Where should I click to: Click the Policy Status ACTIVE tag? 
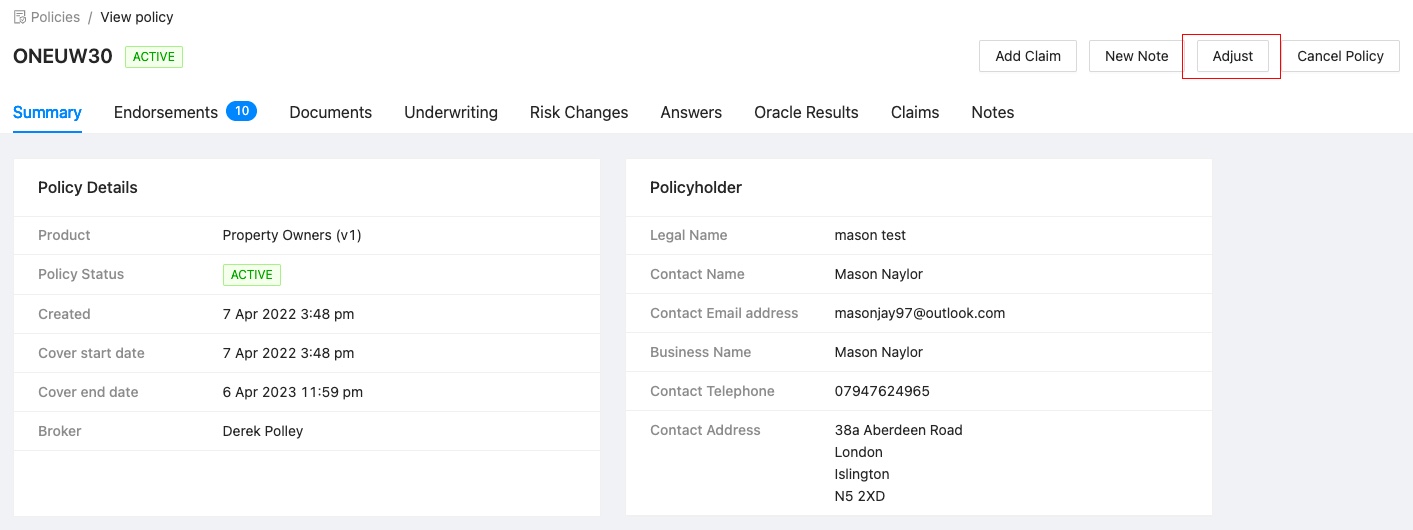click(x=252, y=275)
